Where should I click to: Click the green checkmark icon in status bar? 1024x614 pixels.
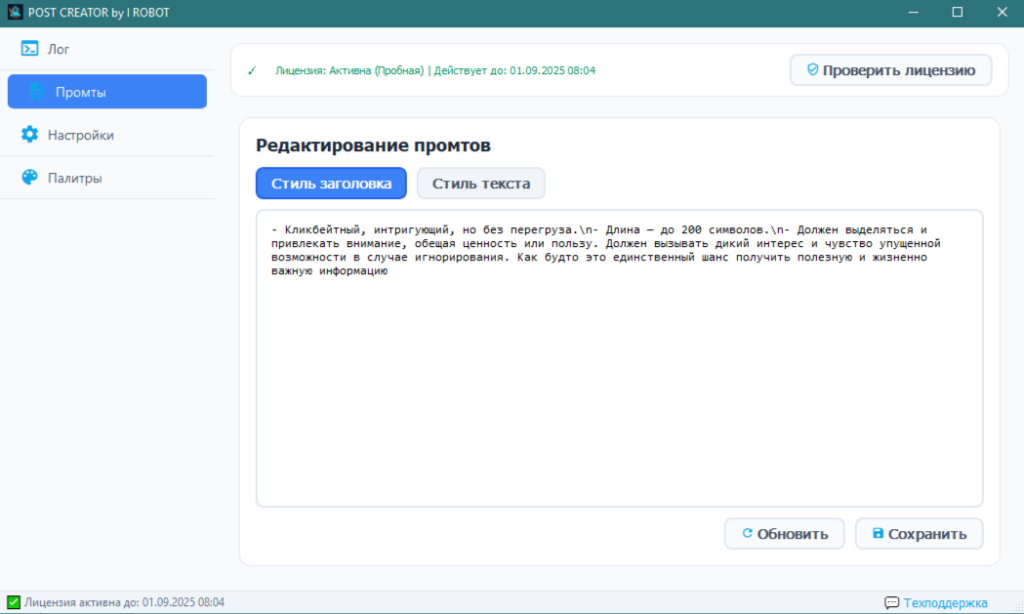(13, 603)
